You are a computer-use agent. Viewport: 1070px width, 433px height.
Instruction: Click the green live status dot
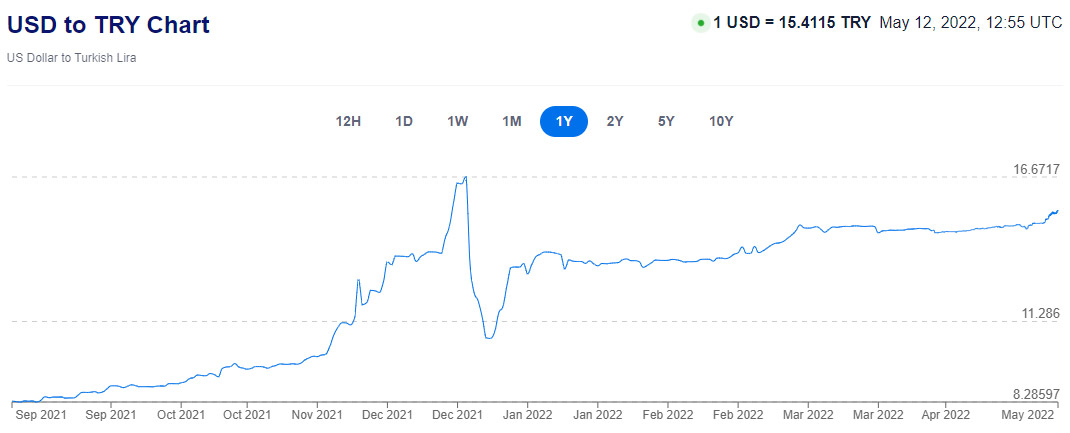(x=701, y=23)
